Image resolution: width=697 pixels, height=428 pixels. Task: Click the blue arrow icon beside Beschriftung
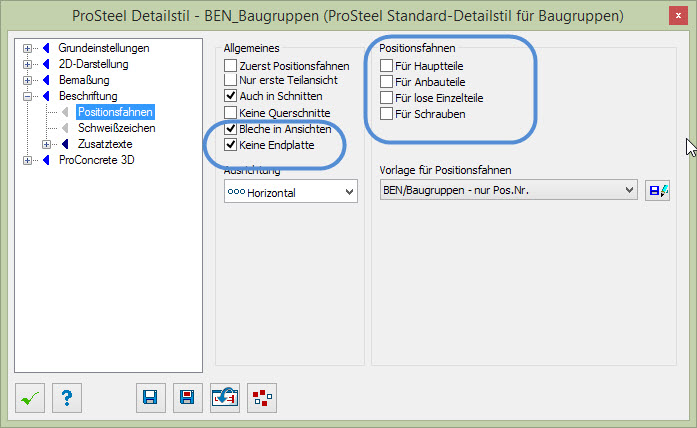pyautogui.click(x=46, y=96)
